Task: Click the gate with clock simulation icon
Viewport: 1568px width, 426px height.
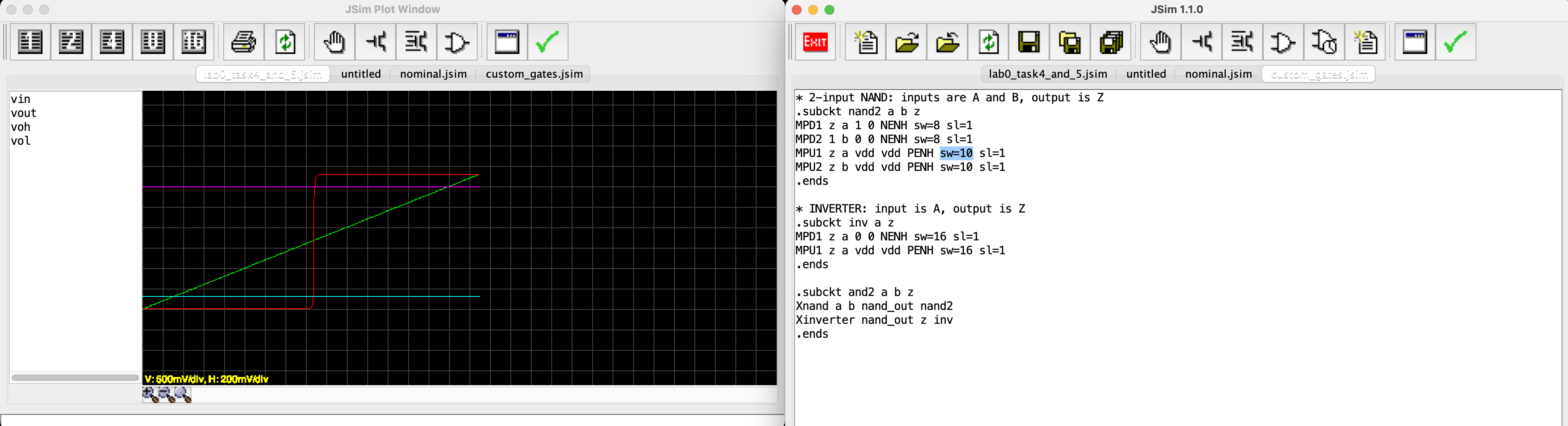Action: pos(1323,42)
